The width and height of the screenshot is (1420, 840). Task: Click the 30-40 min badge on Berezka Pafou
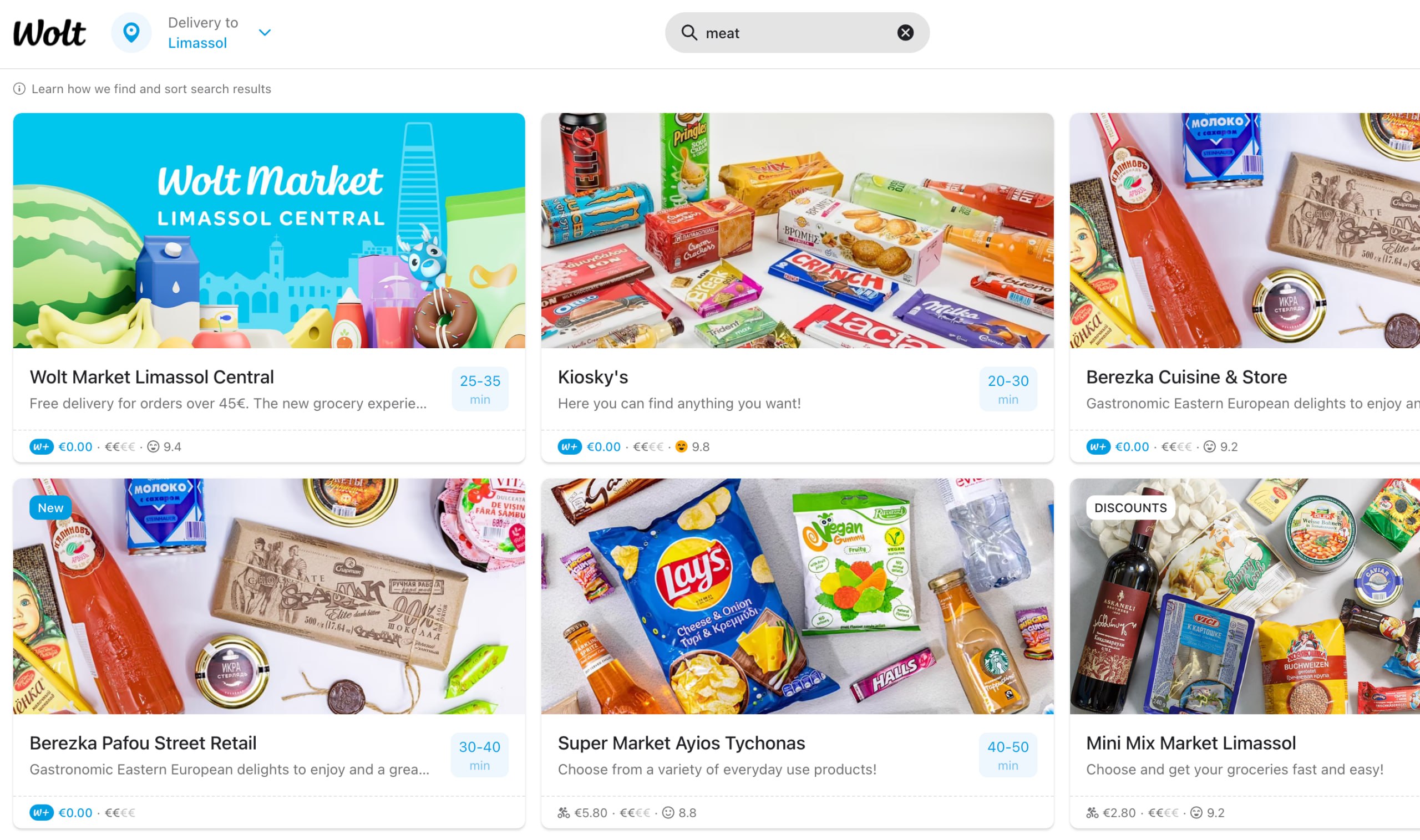[x=480, y=755]
